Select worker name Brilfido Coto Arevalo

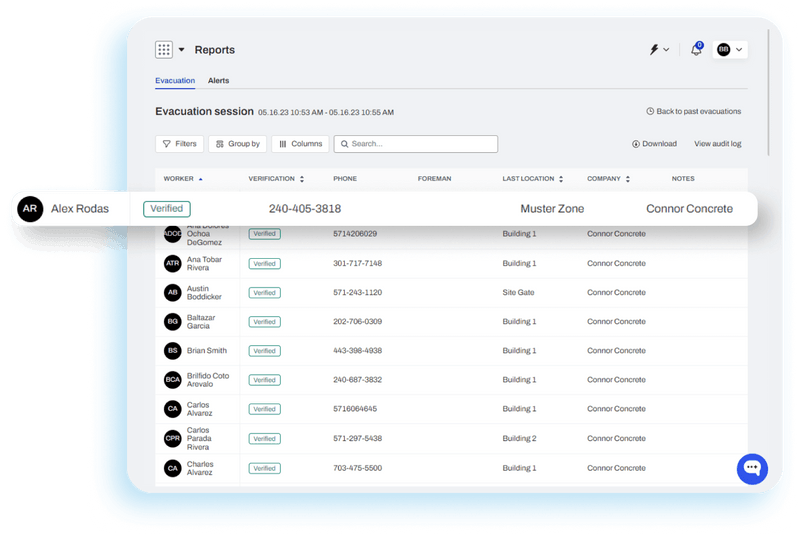tap(208, 379)
